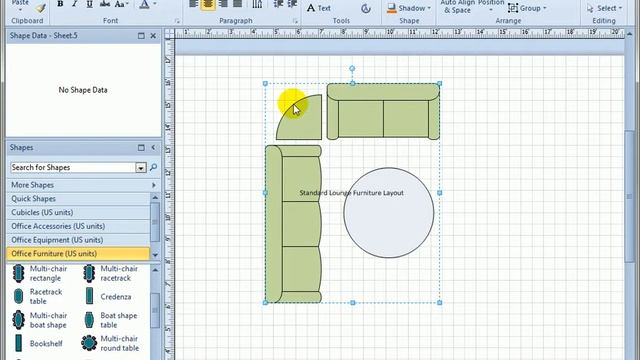Select the Text tool

pos(319,8)
